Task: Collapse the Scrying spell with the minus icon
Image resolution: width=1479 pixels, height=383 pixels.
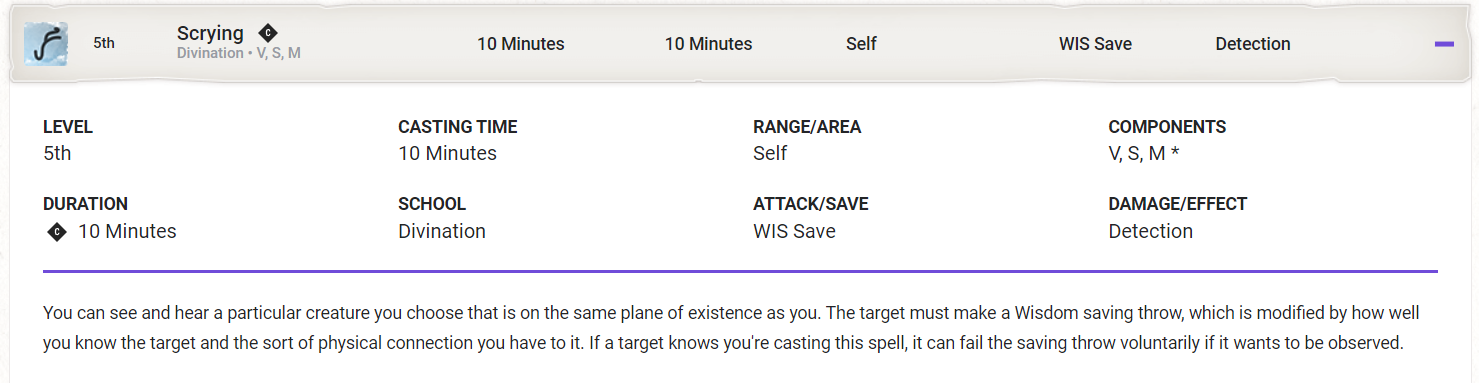Action: (x=1443, y=44)
